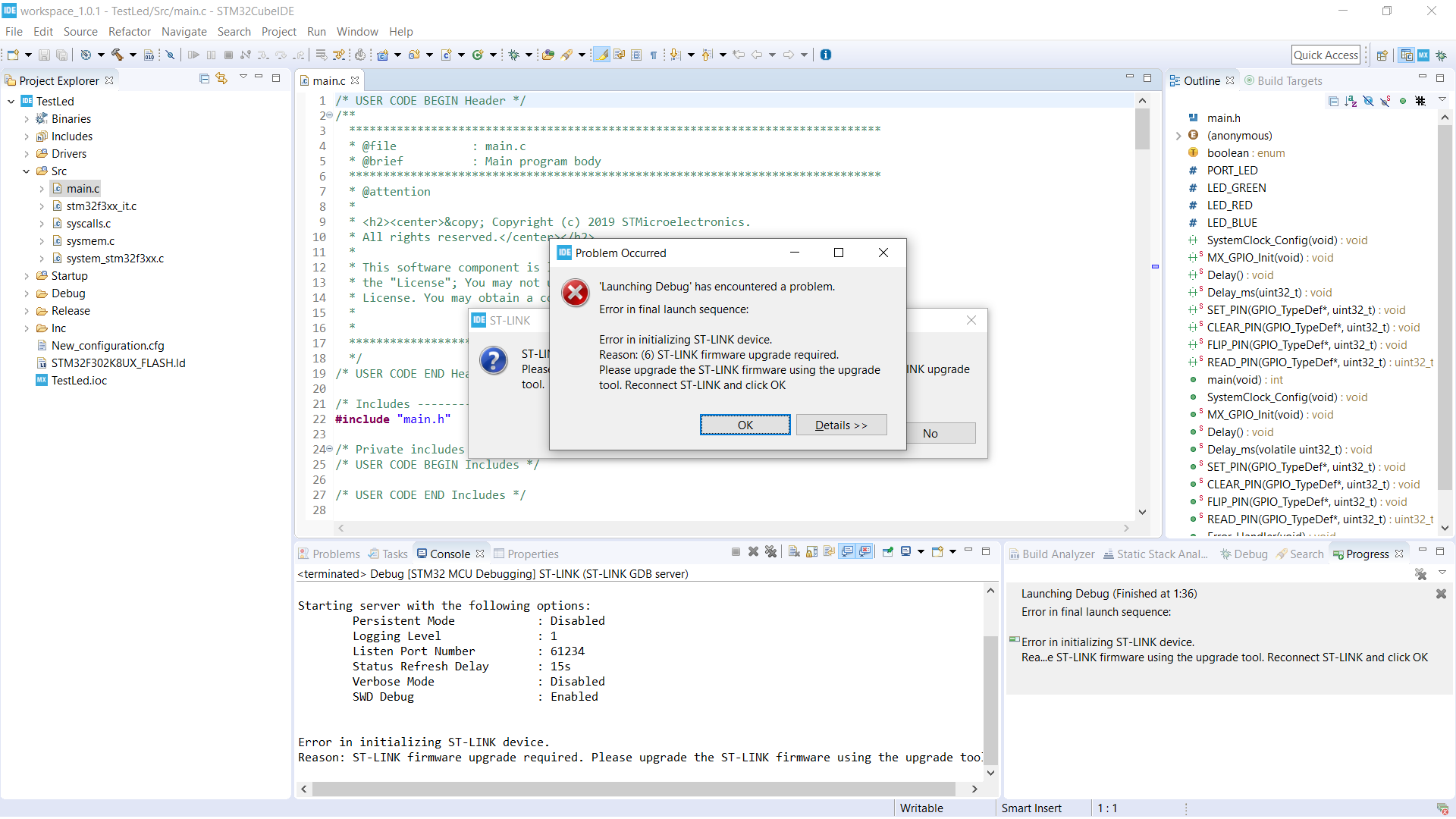Toggle alphabetical Sort in Outline toolbar

[x=1351, y=101]
